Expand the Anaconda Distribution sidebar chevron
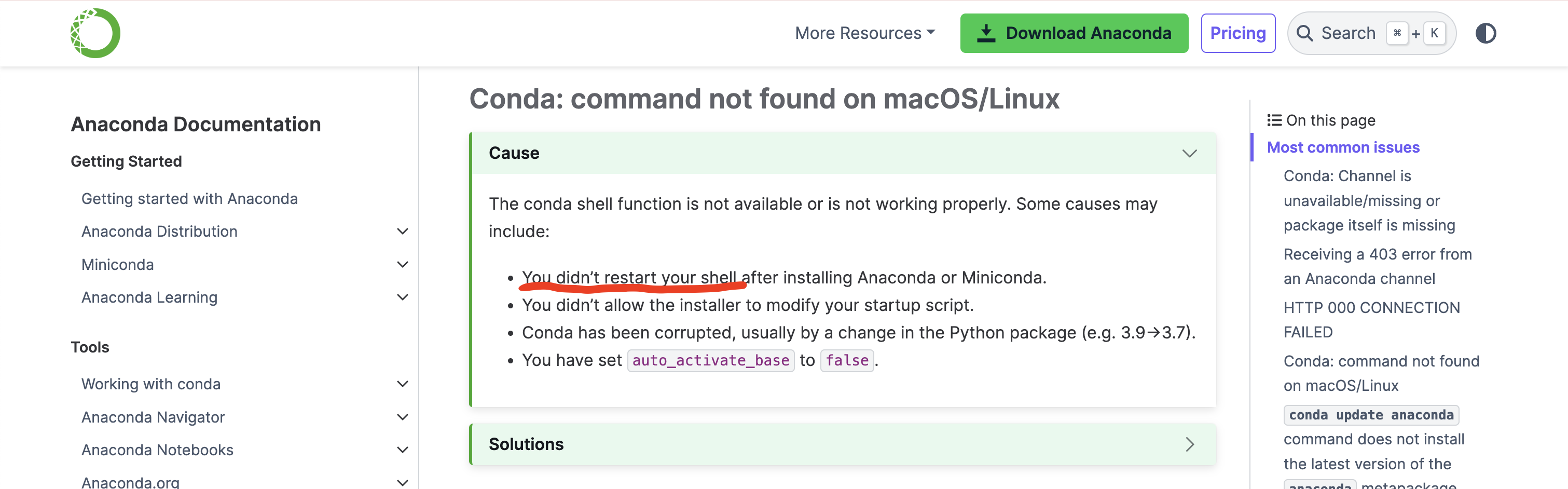Image resolution: width=1568 pixels, height=489 pixels. pyautogui.click(x=402, y=232)
